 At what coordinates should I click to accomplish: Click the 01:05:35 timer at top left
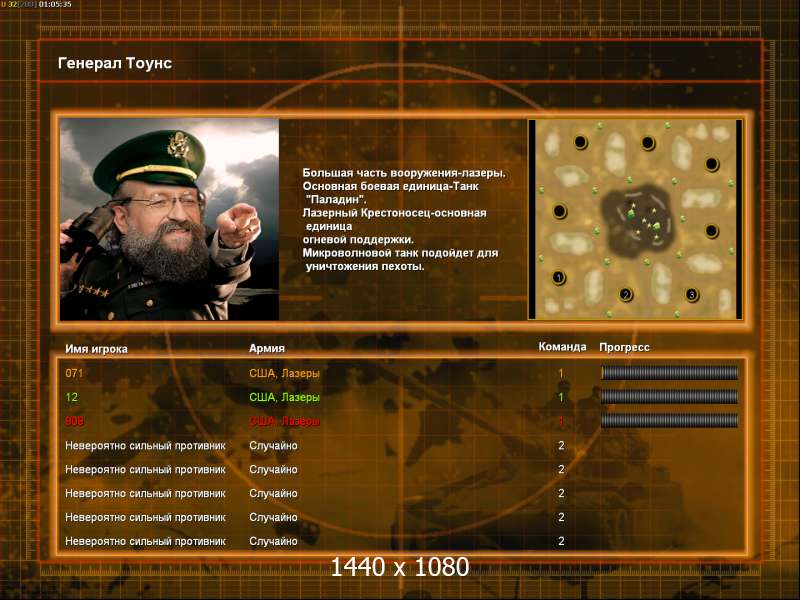coord(55,5)
